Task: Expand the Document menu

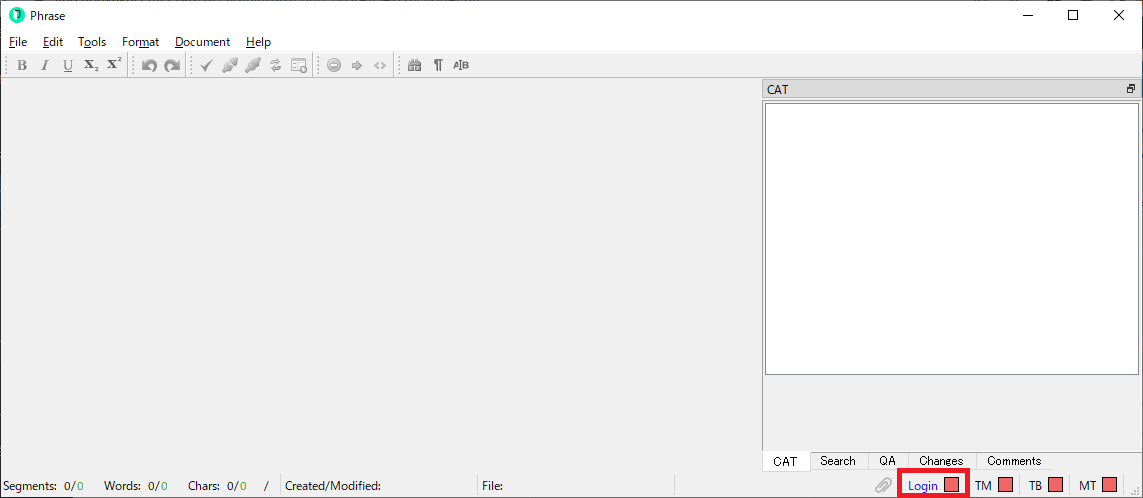Action: (x=202, y=42)
